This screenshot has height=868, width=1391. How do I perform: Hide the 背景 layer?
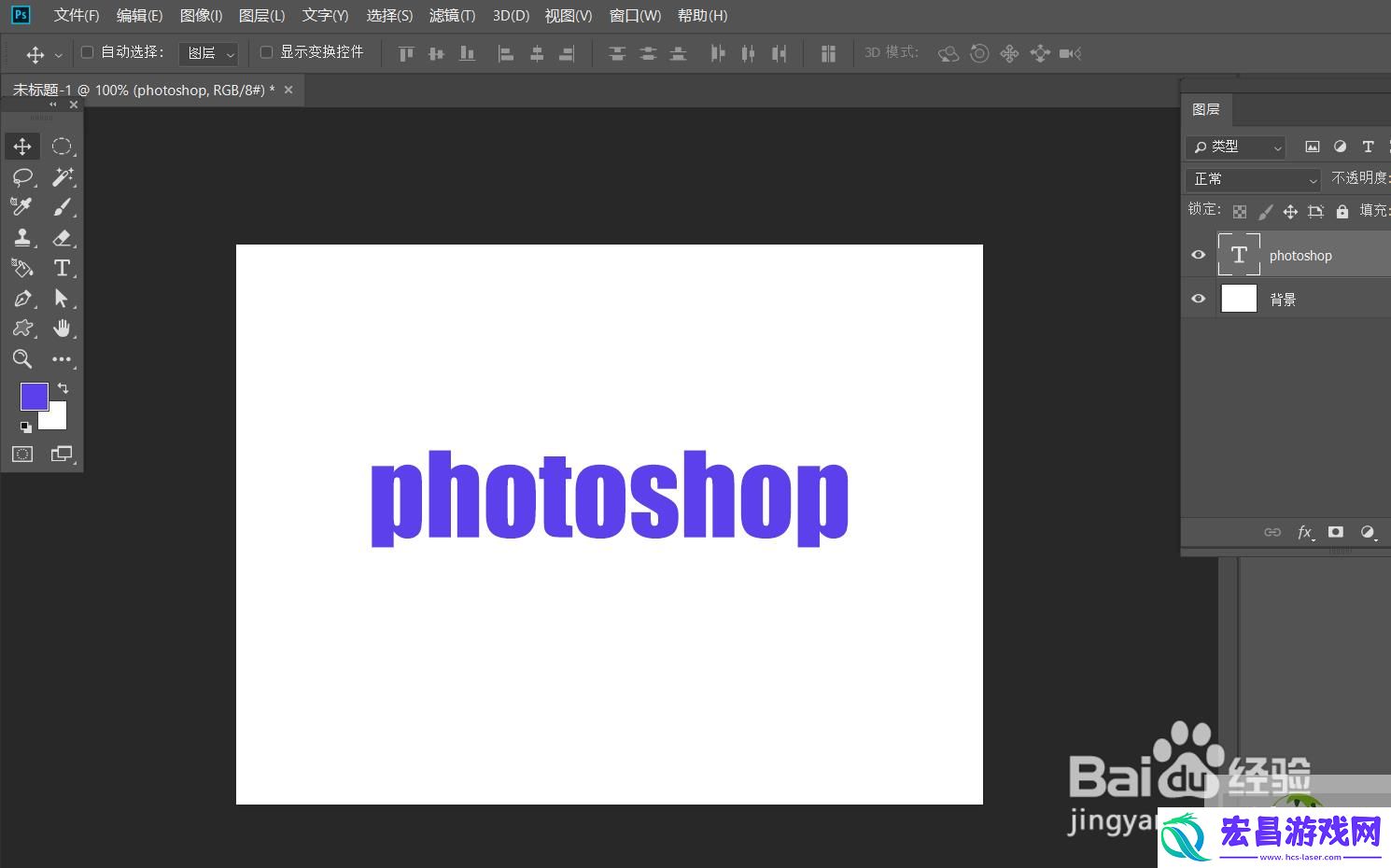click(x=1199, y=299)
